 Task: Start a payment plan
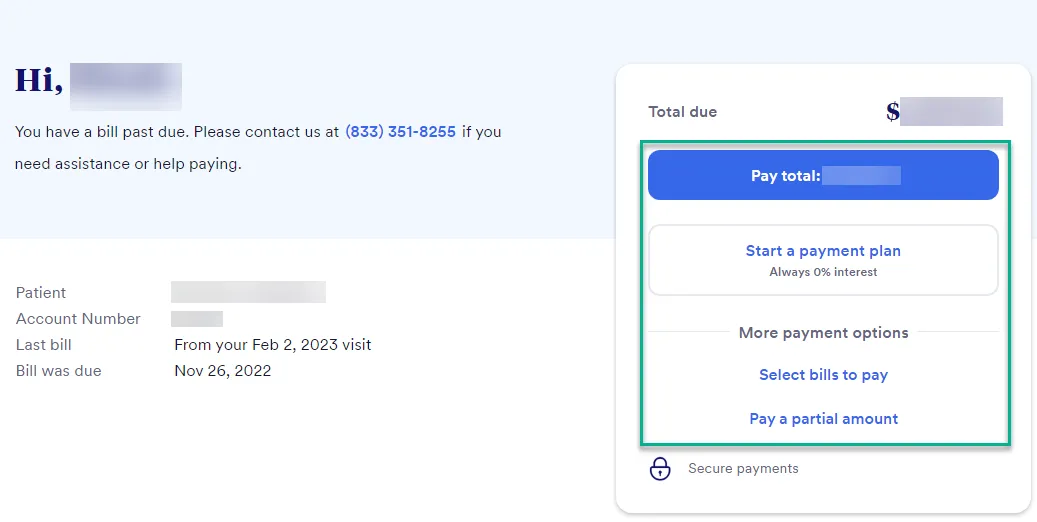point(823,260)
